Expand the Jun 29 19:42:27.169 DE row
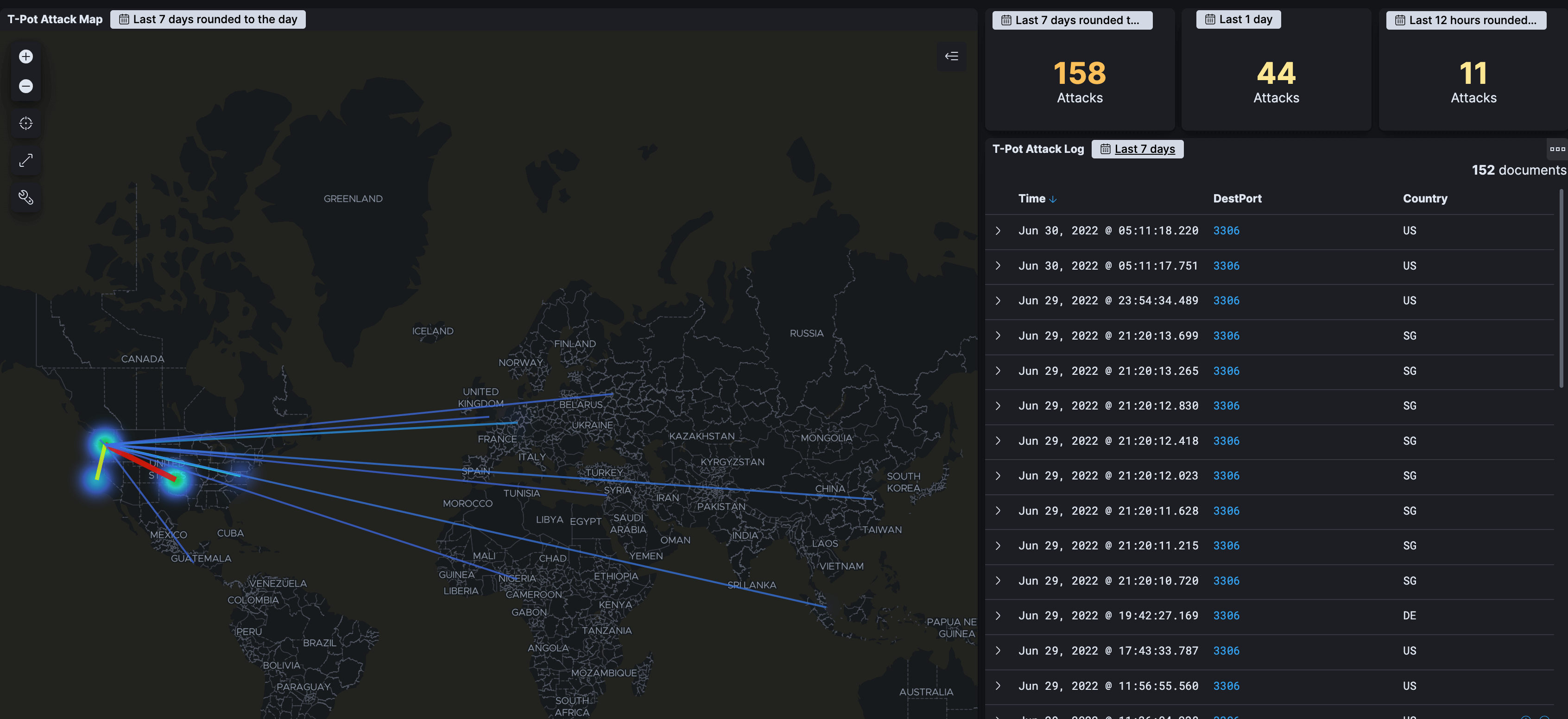Screen dimensions: 1568x719 tap(998, 616)
